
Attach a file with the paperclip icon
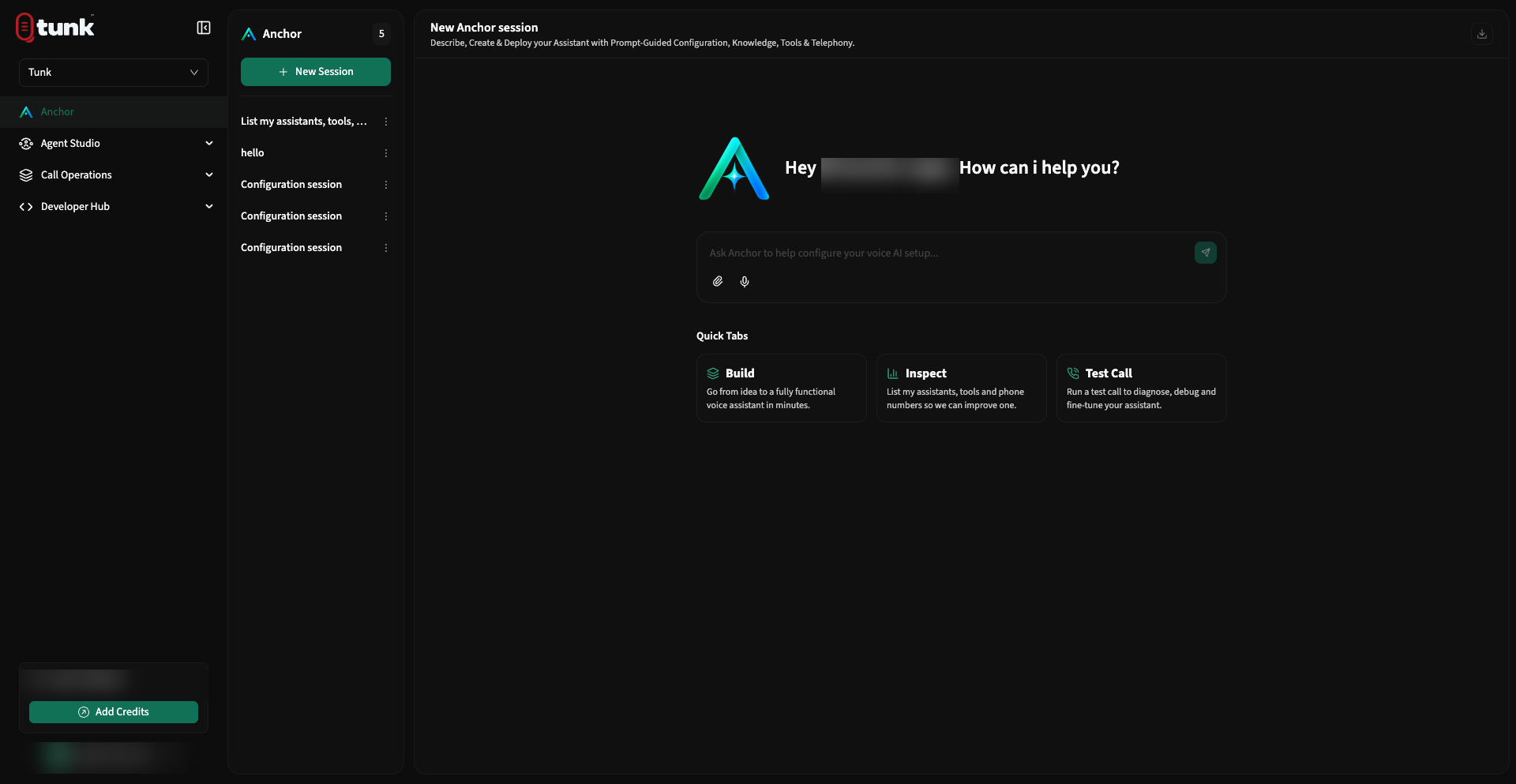point(718,282)
